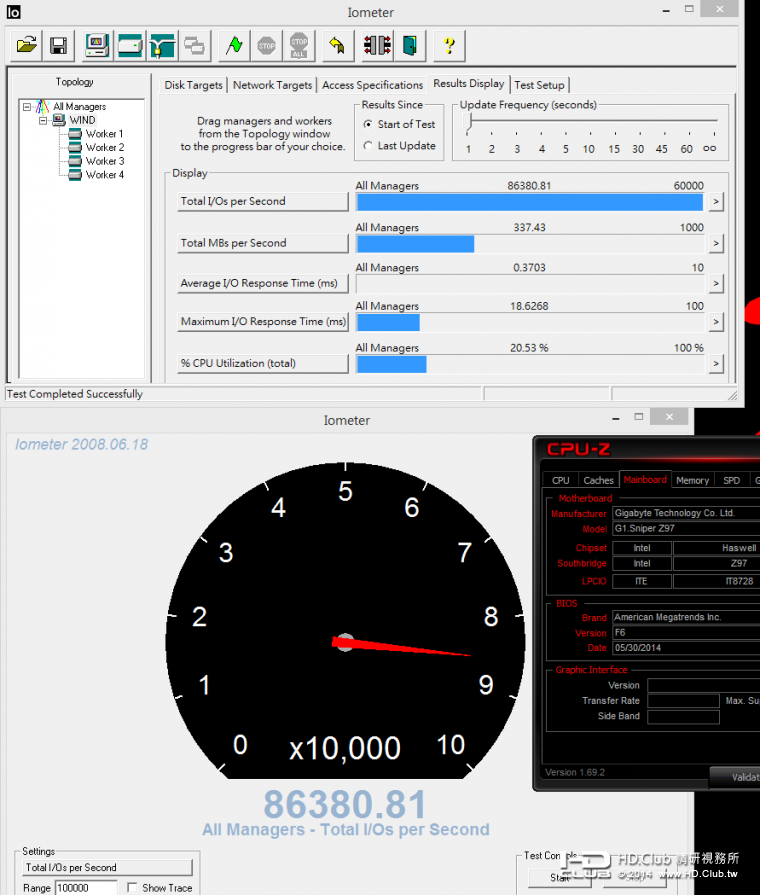Click the Reset workers yellow arrow icon
Viewport: 760px width, 895px height.
[x=336, y=45]
